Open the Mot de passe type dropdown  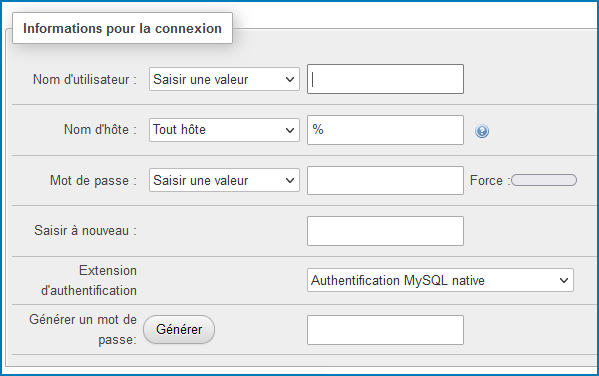pyautogui.click(x=224, y=180)
